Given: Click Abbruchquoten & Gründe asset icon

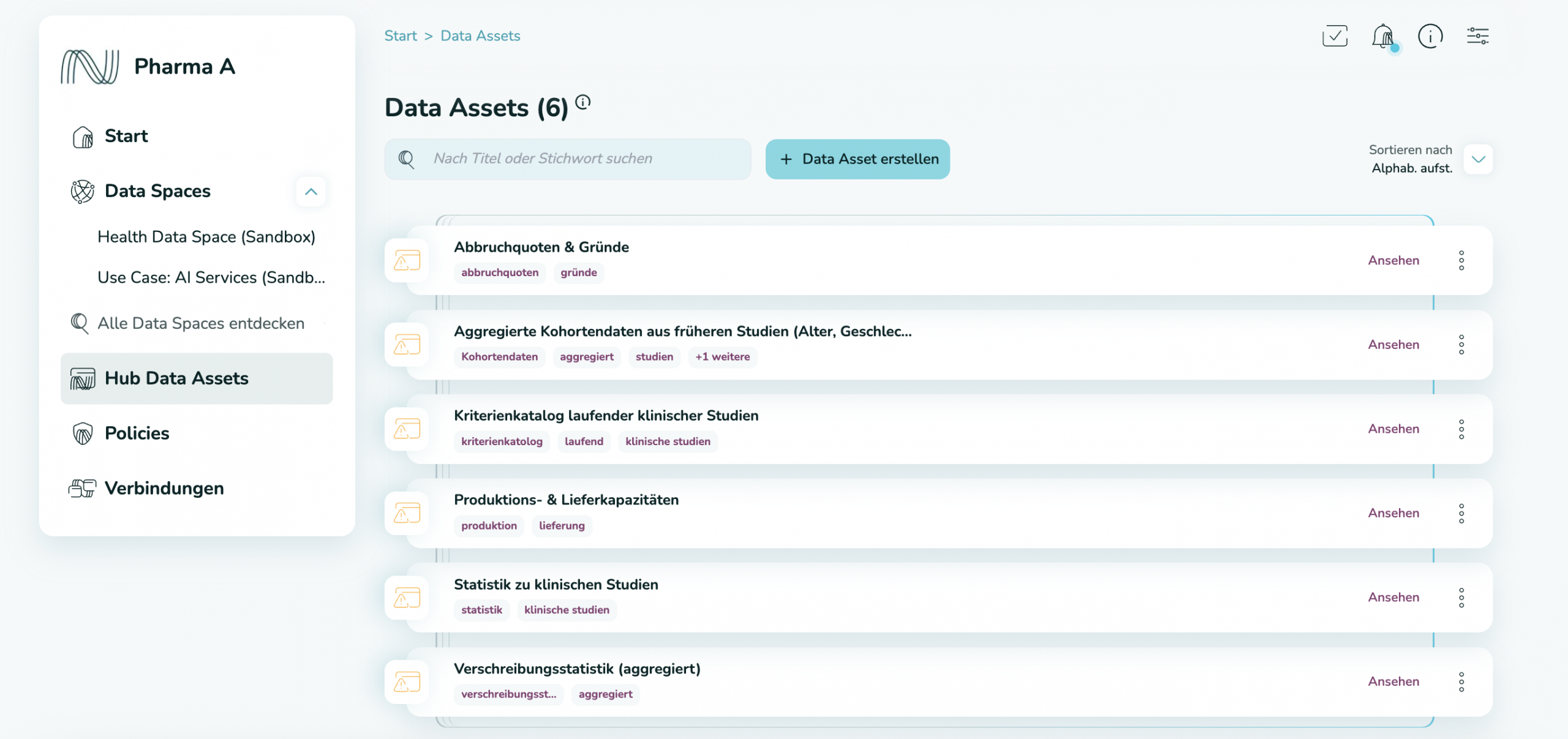Looking at the screenshot, I should 407,260.
